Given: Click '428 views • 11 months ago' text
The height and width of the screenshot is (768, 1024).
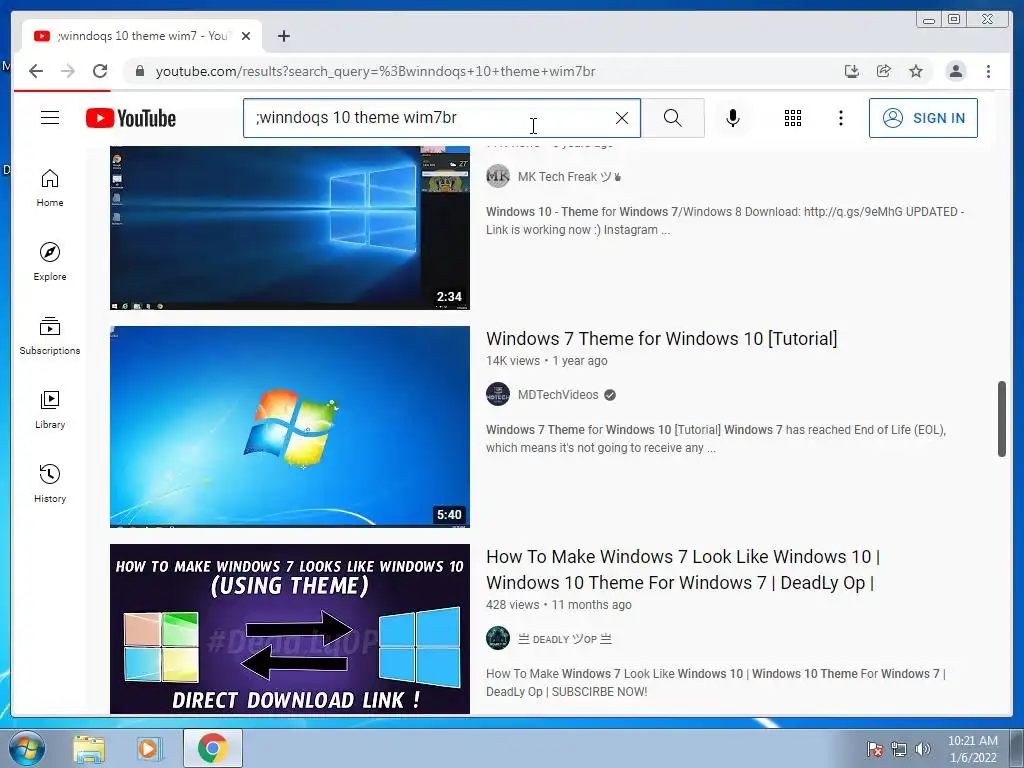Looking at the screenshot, I should coord(558,605).
